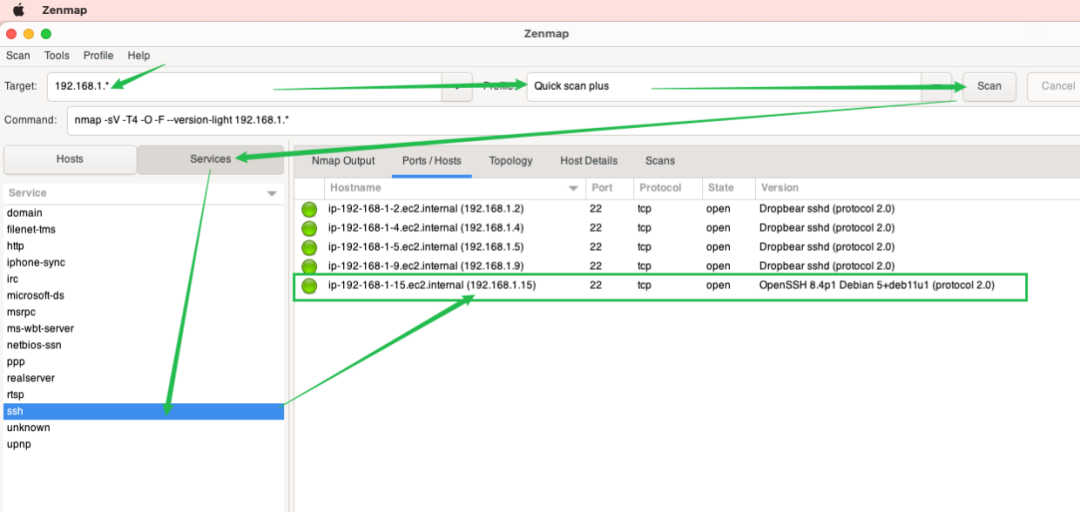
Task: Open the Profile combo box showing Quick scan plus
Action: tap(725, 87)
